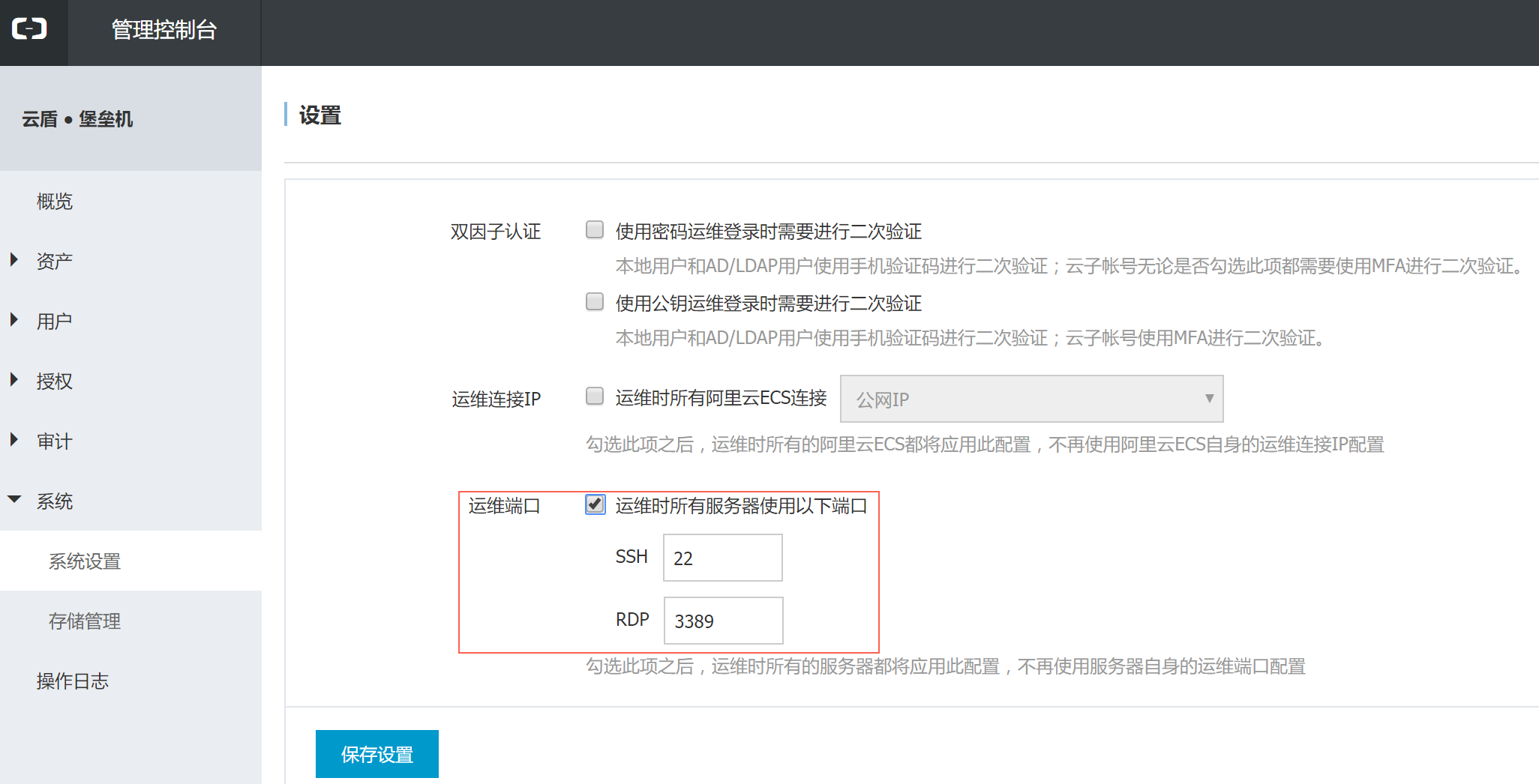Click the 使用公钥运维登录时需要进行二次验证 label text

[769, 303]
